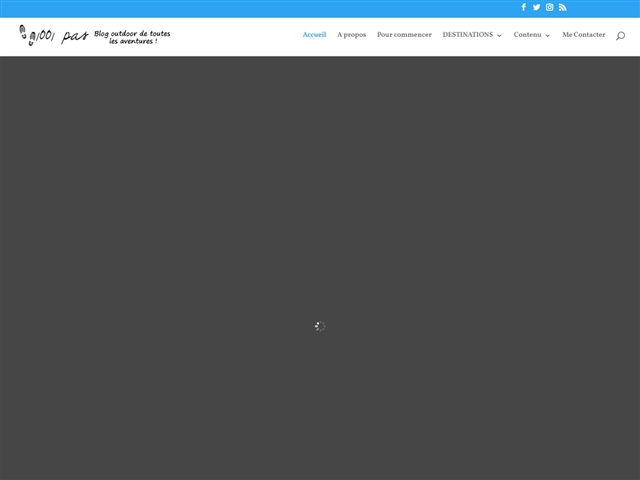
Task: Click the Me Contacter link
Action: 583,35
